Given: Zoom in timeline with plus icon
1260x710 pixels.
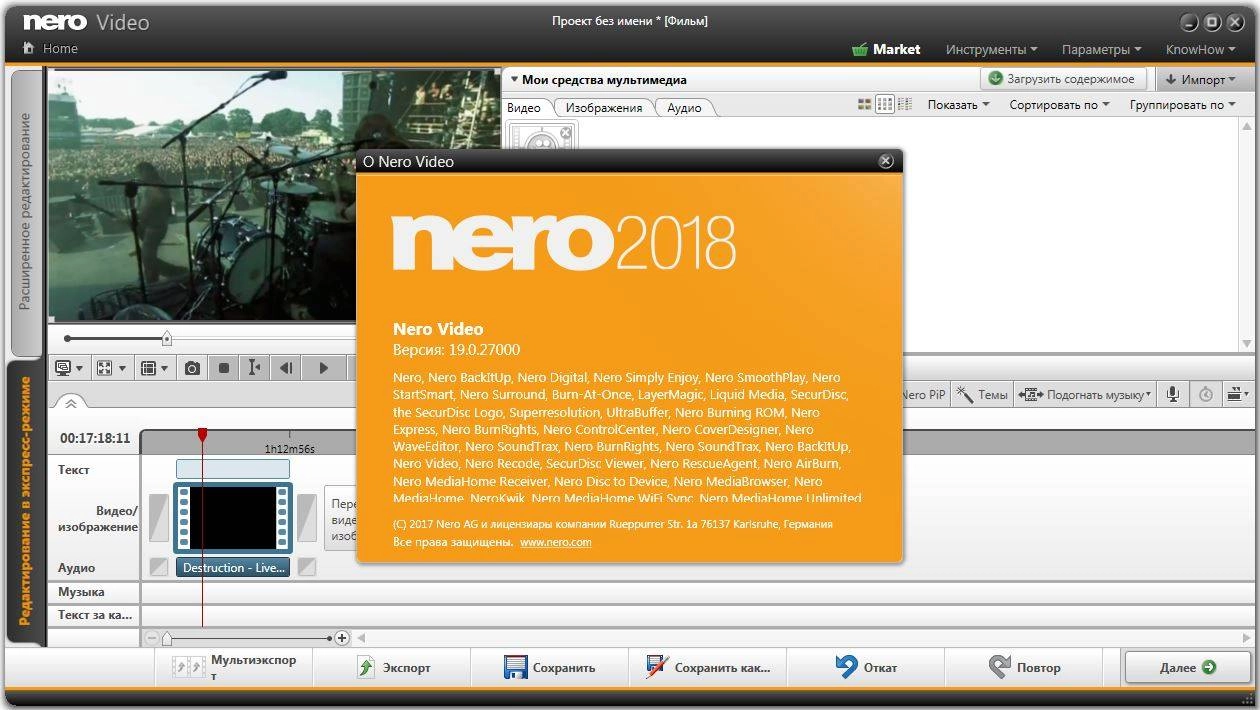Looking at the screenshot, I should 341,637.
